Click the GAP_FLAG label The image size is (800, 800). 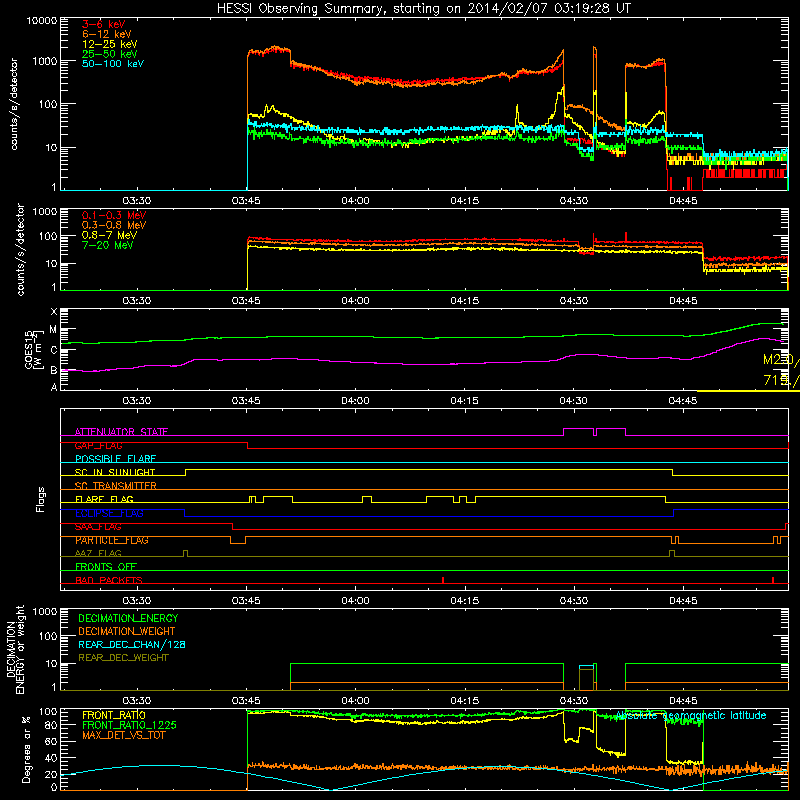pyautogui.click(x=98, y=445)
